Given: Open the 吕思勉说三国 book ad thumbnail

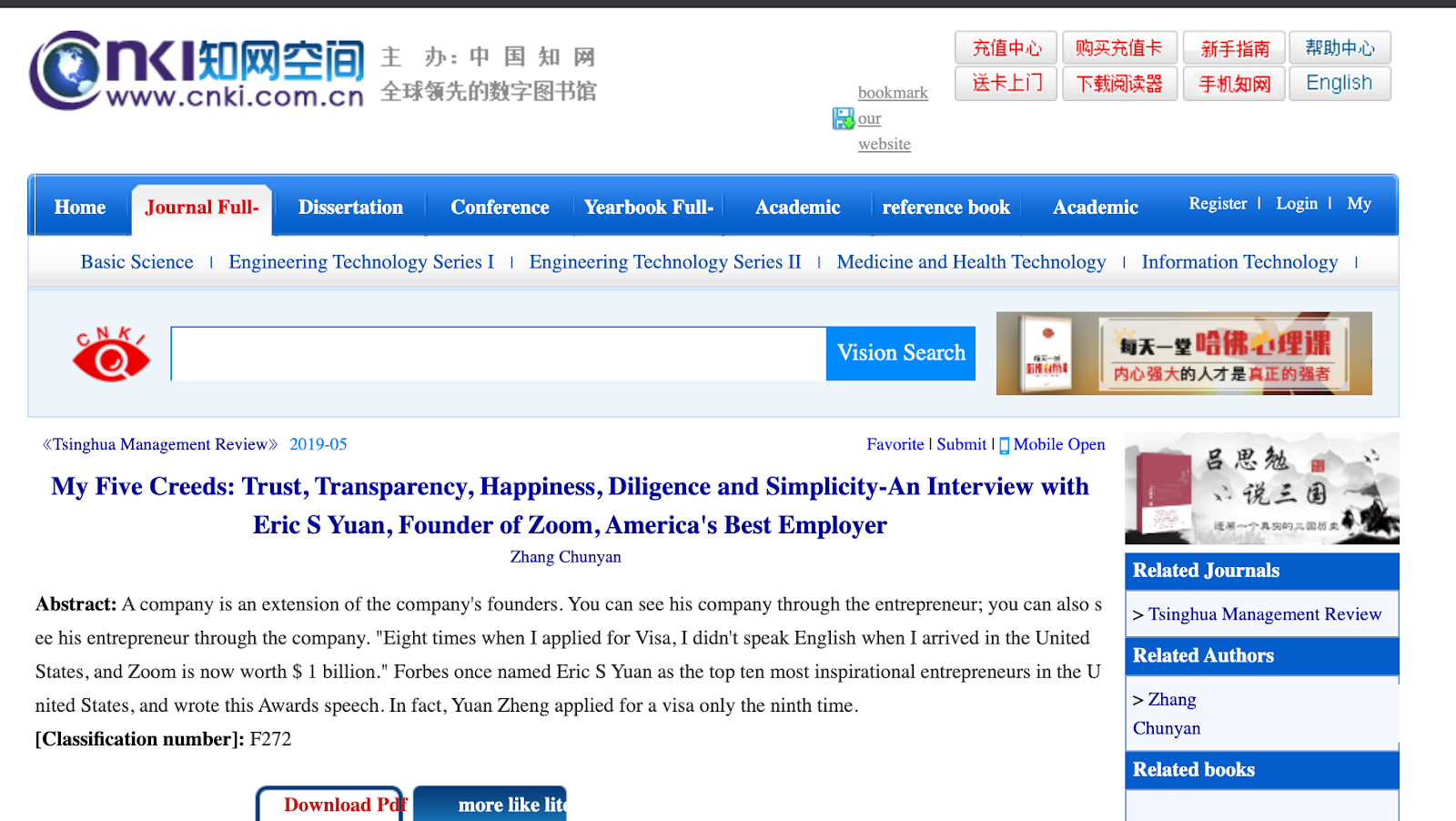Looking at the screenshot, I should coord(1262,489).
